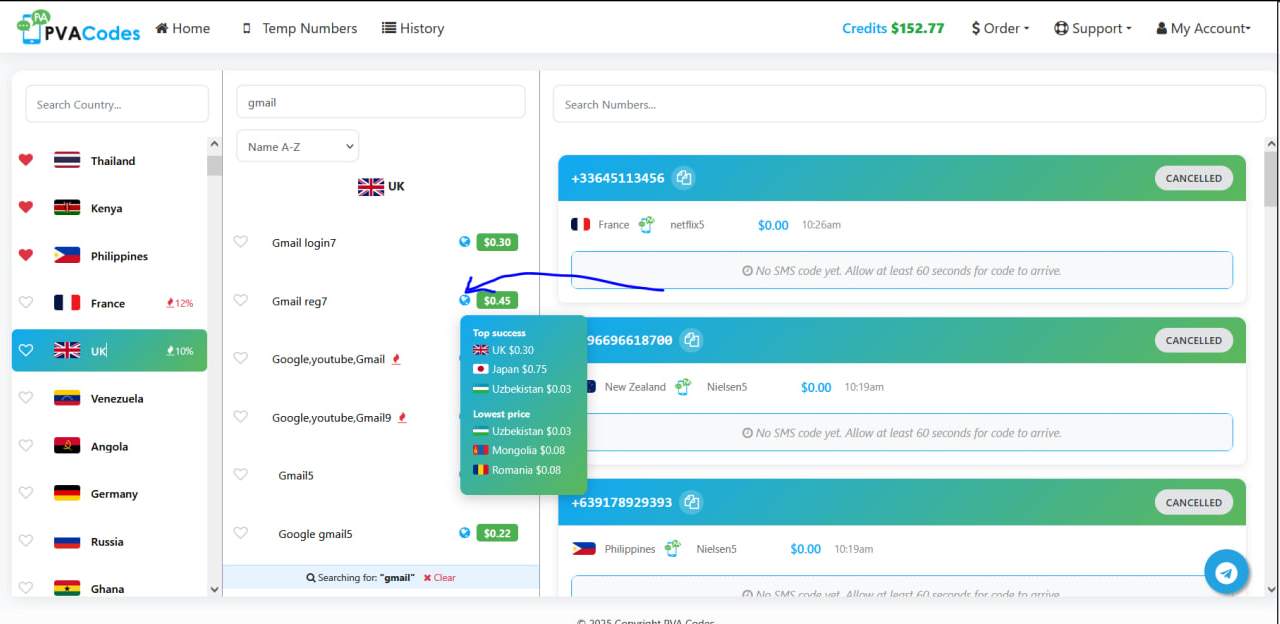The image size is (1280, 624).
Task: Click the globe icon beside Gmail login7
Action: click(x=464, y=241)
